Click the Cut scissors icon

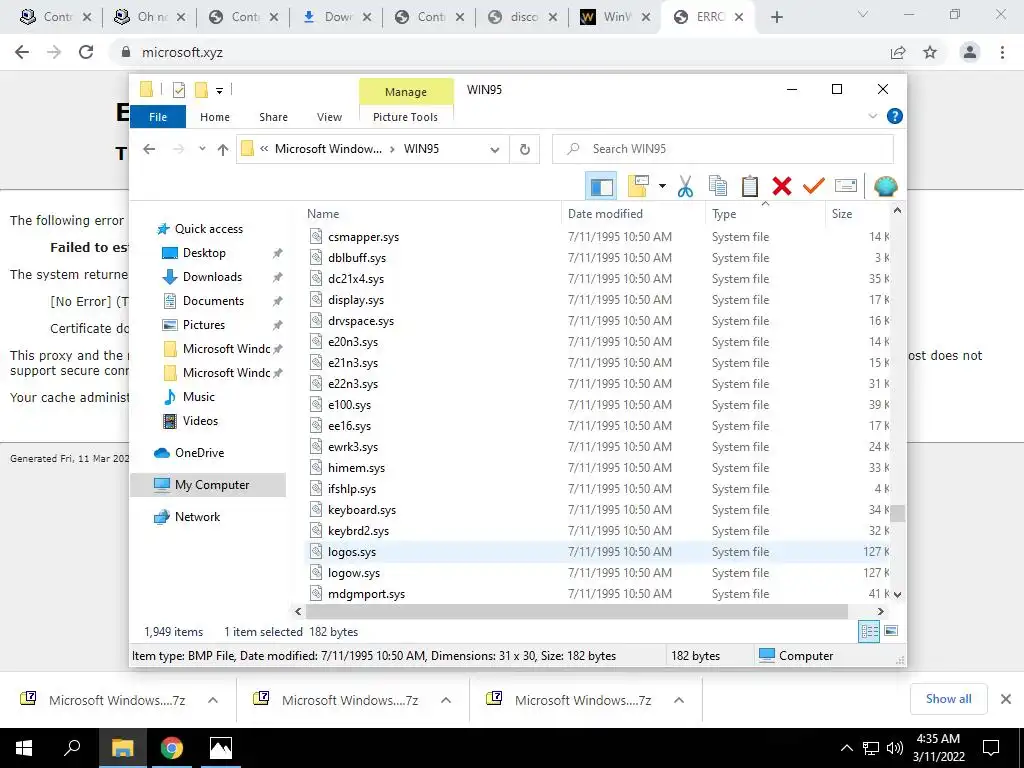tap(685, 187)
